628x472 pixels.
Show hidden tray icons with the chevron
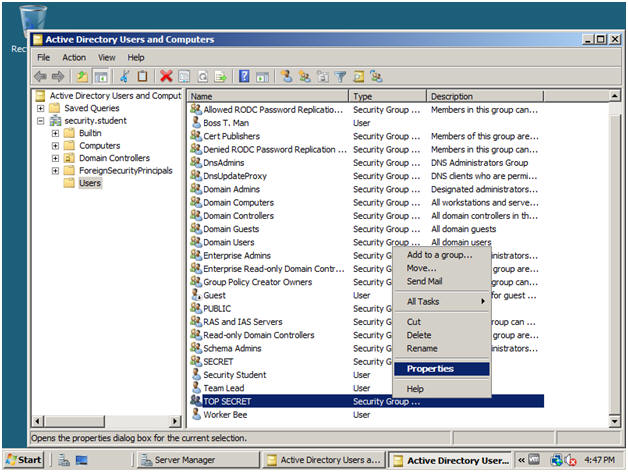coord(521,460)
